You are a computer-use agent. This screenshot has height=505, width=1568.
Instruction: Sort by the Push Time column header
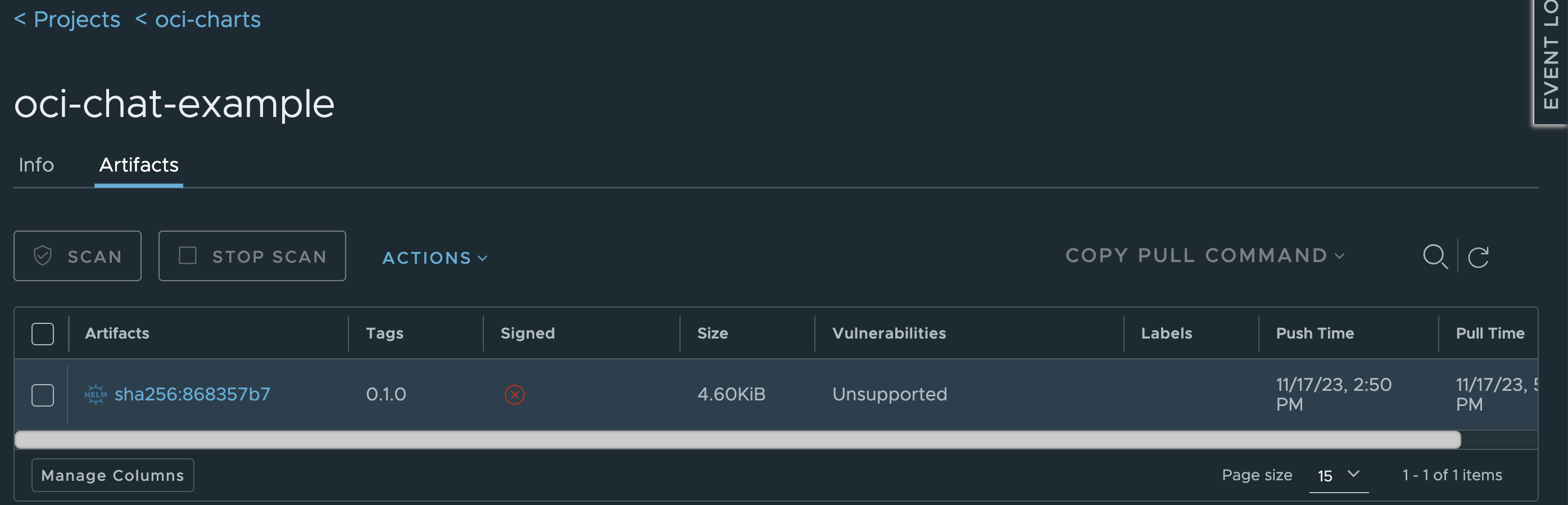tap(1315, 333)
